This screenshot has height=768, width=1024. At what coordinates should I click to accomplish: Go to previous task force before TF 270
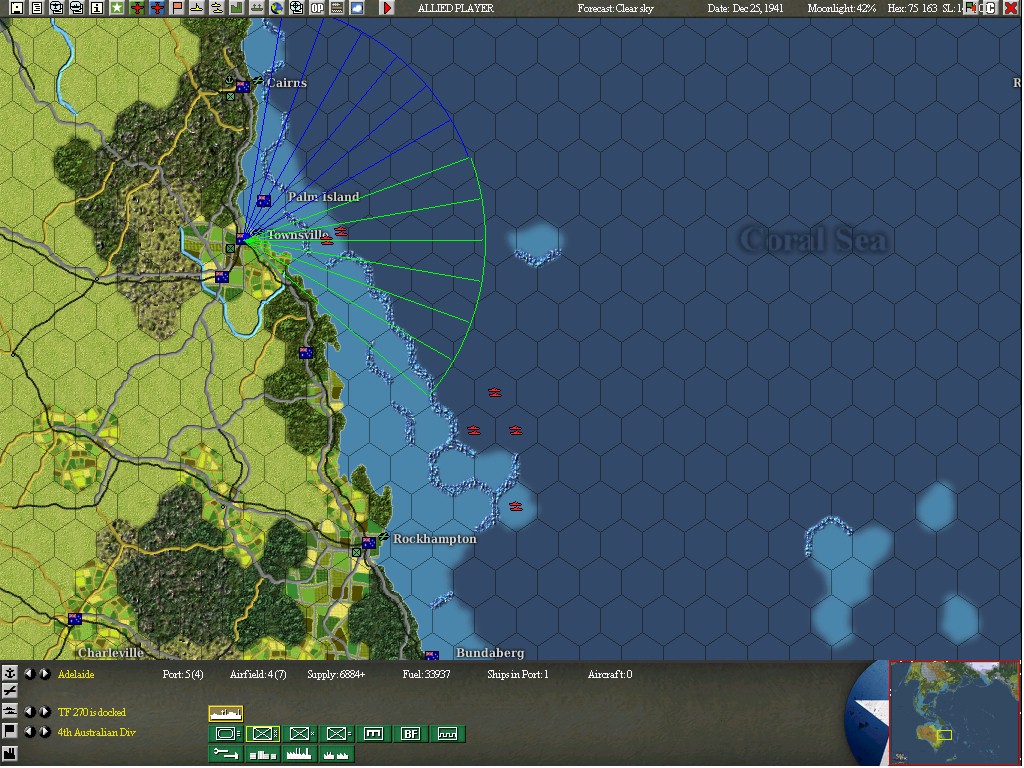[29, 711]
